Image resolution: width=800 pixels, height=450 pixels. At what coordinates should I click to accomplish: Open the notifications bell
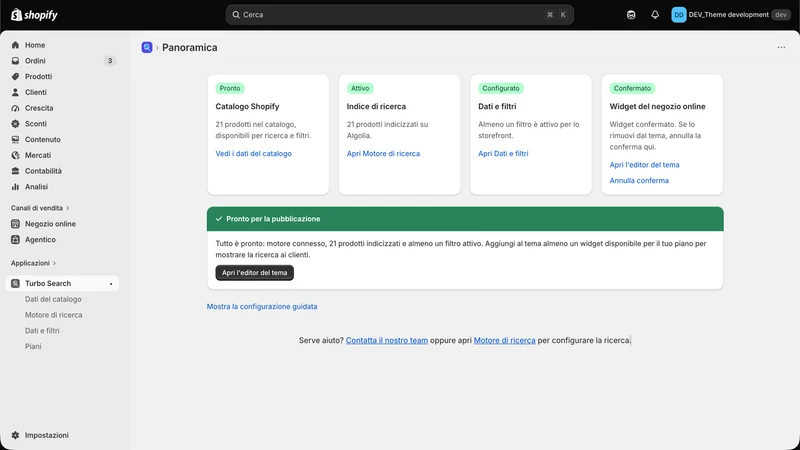(x=655, y=15)
